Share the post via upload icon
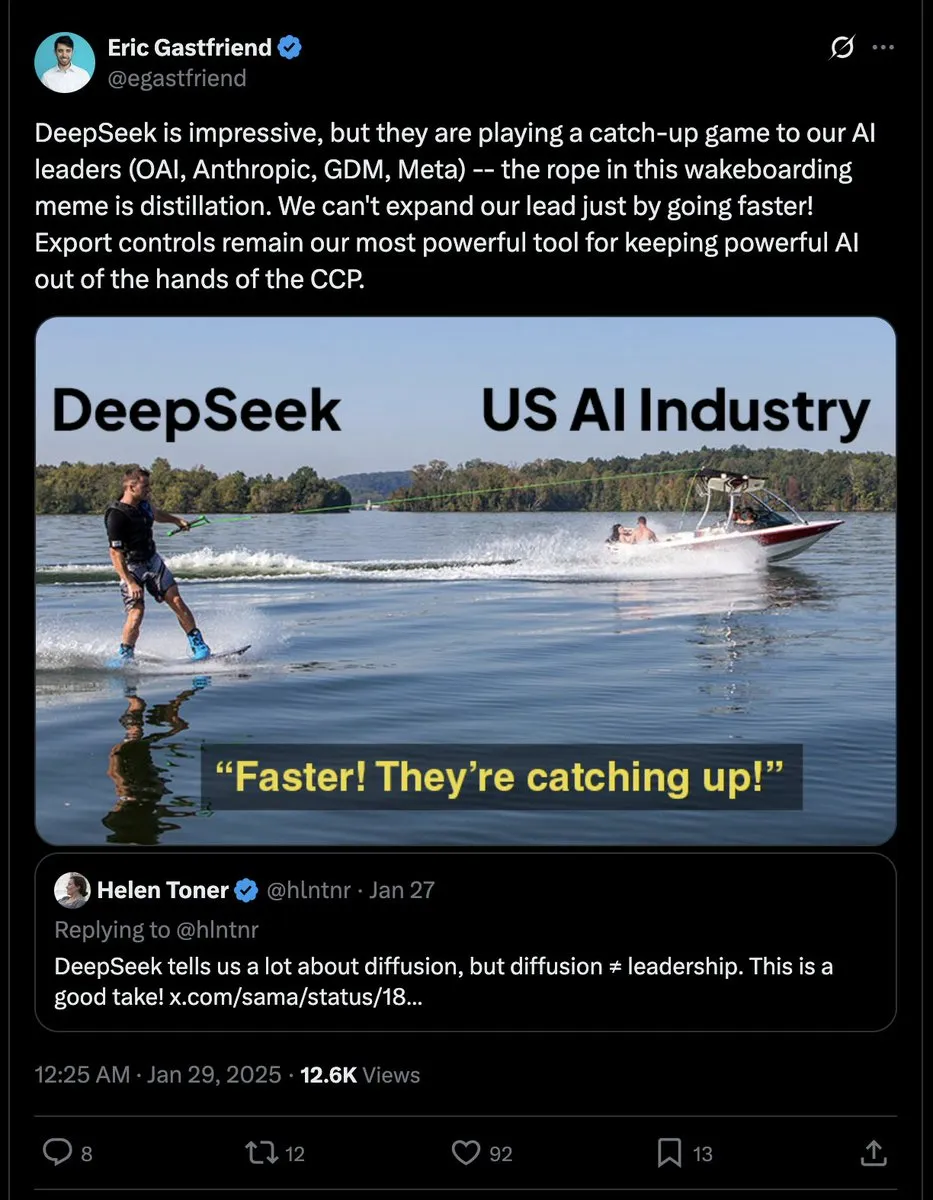933x1200 pixels. (x=873, y=1153)
